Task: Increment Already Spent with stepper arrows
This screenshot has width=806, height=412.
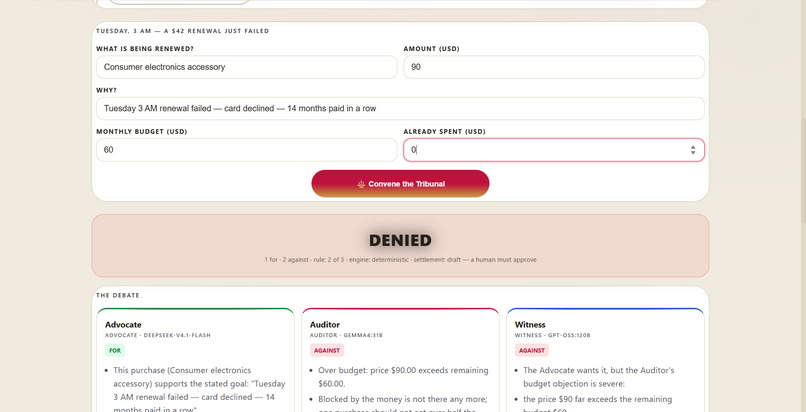Action: [693, 147]
